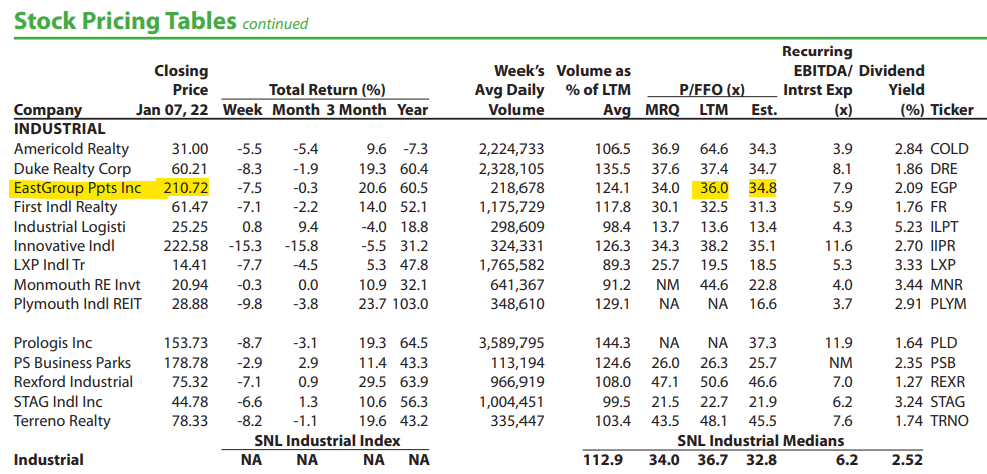Image resolution: width=987 pixels, height=474 pixels.
Task: Click the bottom 'Industrial' summary row label
Action: (48, 460)
